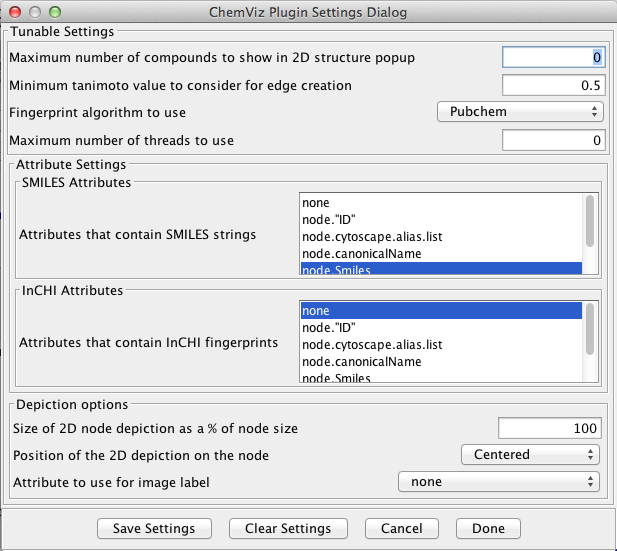Cancel the settings dialog
Screen dimensions: 617x551
401,528
